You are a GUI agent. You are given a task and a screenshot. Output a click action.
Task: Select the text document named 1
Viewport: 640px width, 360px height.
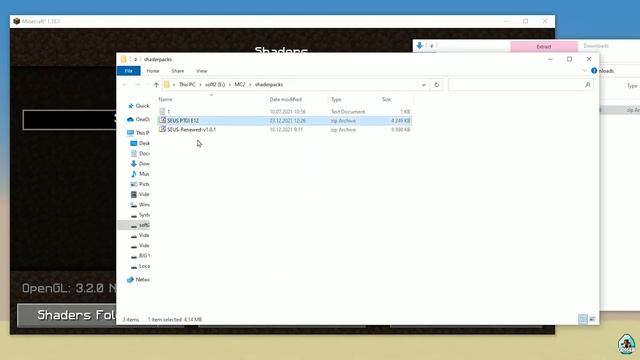(169, 111)
